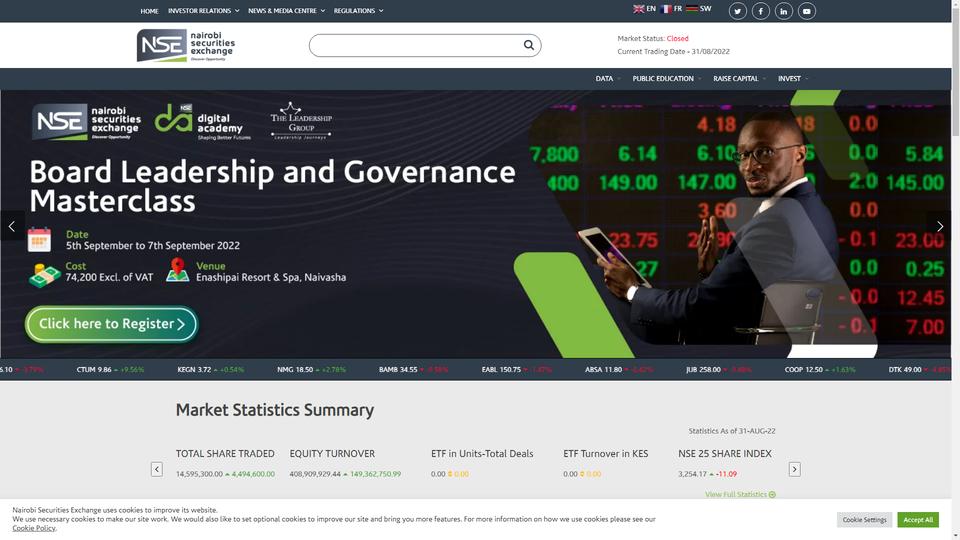Expand Raise Capital menu
This screenshot has height=540, width=960.
[x=739, y=78]
